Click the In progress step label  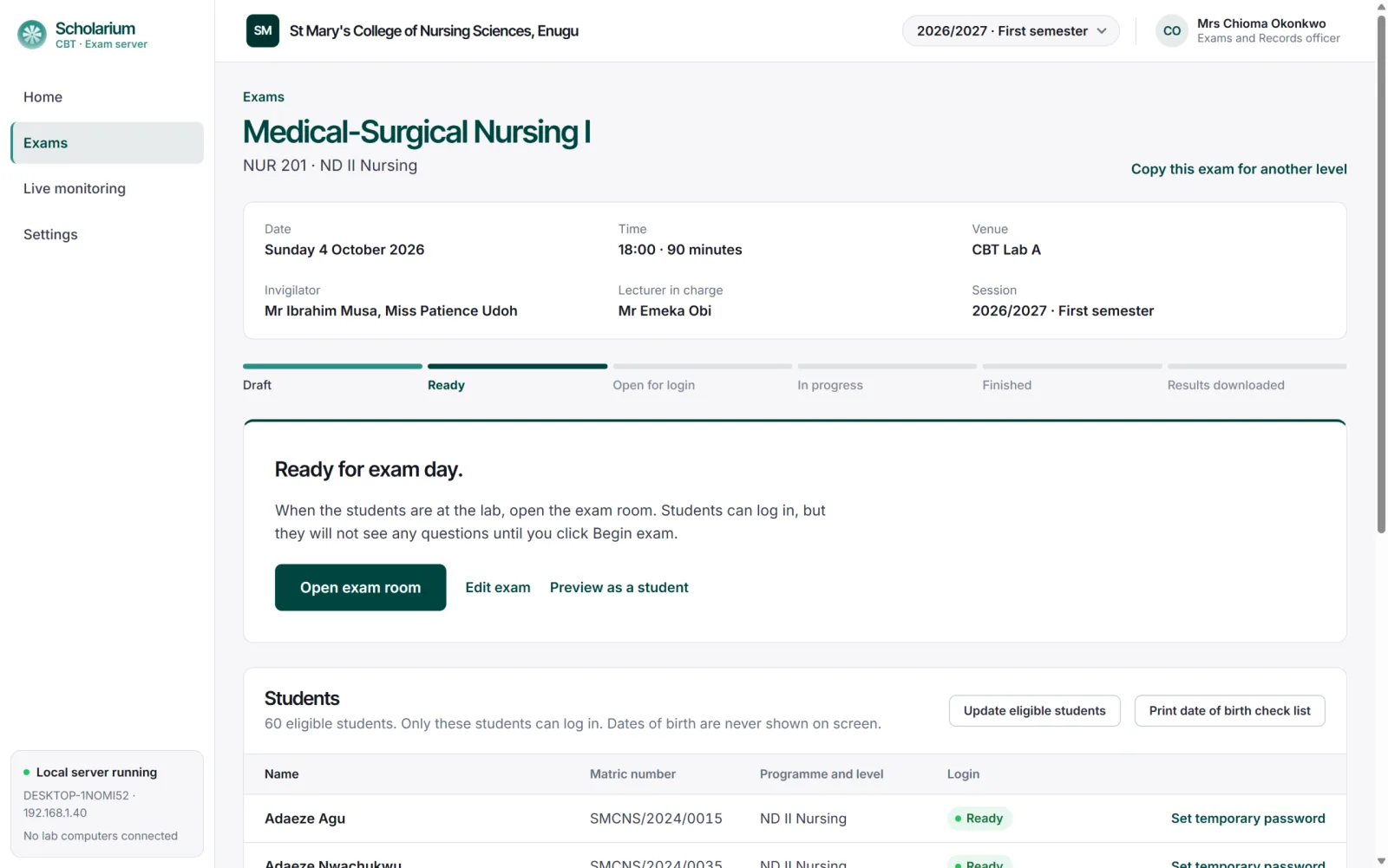830,385
